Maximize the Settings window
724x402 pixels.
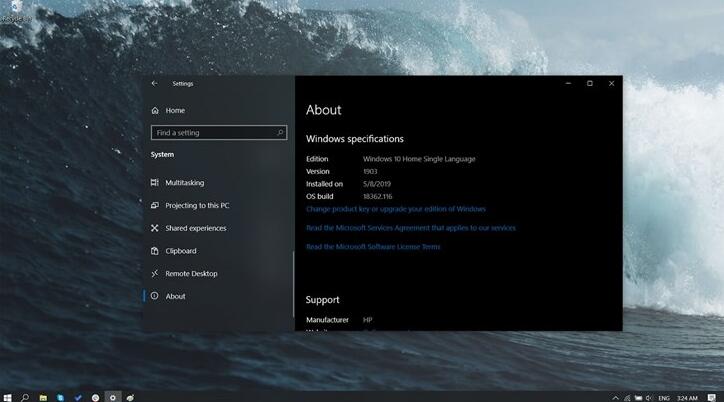point(590,84)
